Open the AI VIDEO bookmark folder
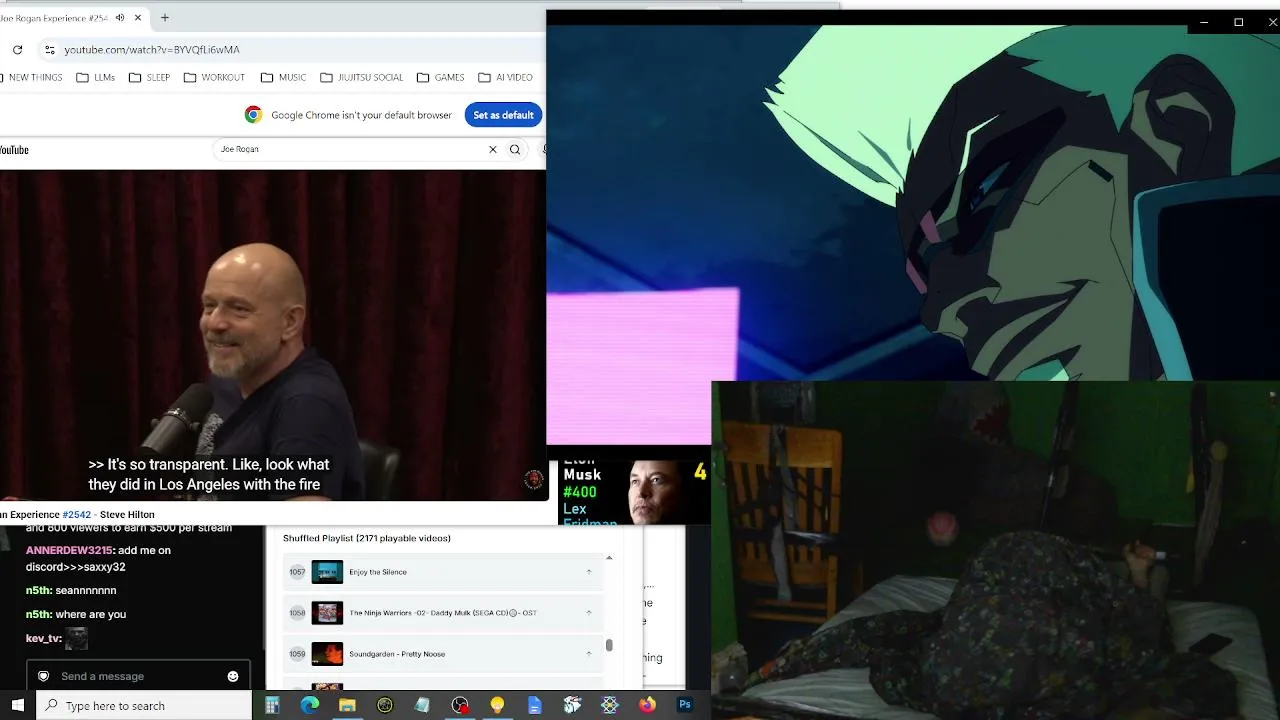1280x720 pixels. [x=505, y=77]
